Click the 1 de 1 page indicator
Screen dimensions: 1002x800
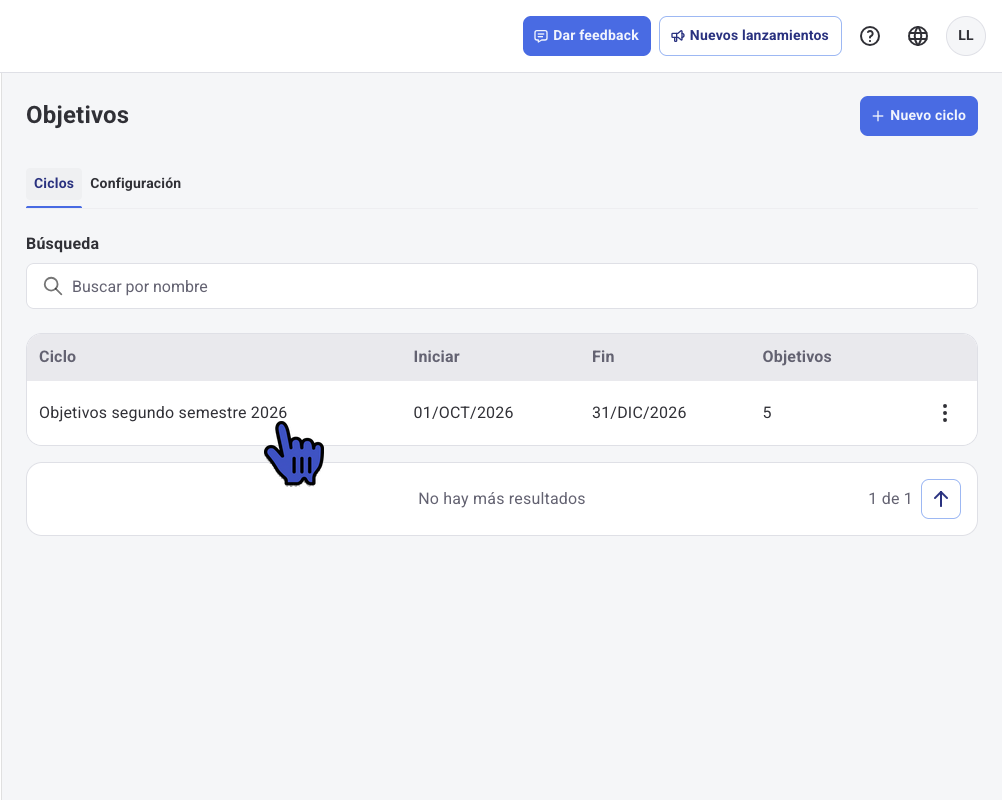pyautogui.click(x=890, y=498)
